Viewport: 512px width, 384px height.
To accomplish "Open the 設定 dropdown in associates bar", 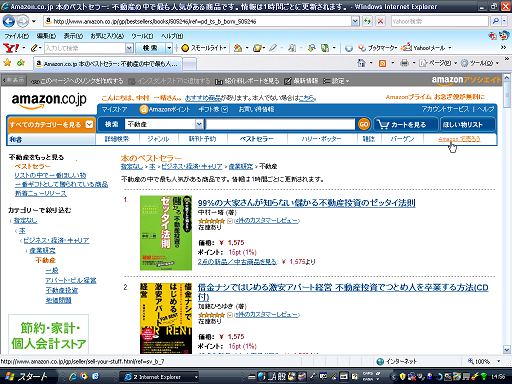I will pos(336,81).
